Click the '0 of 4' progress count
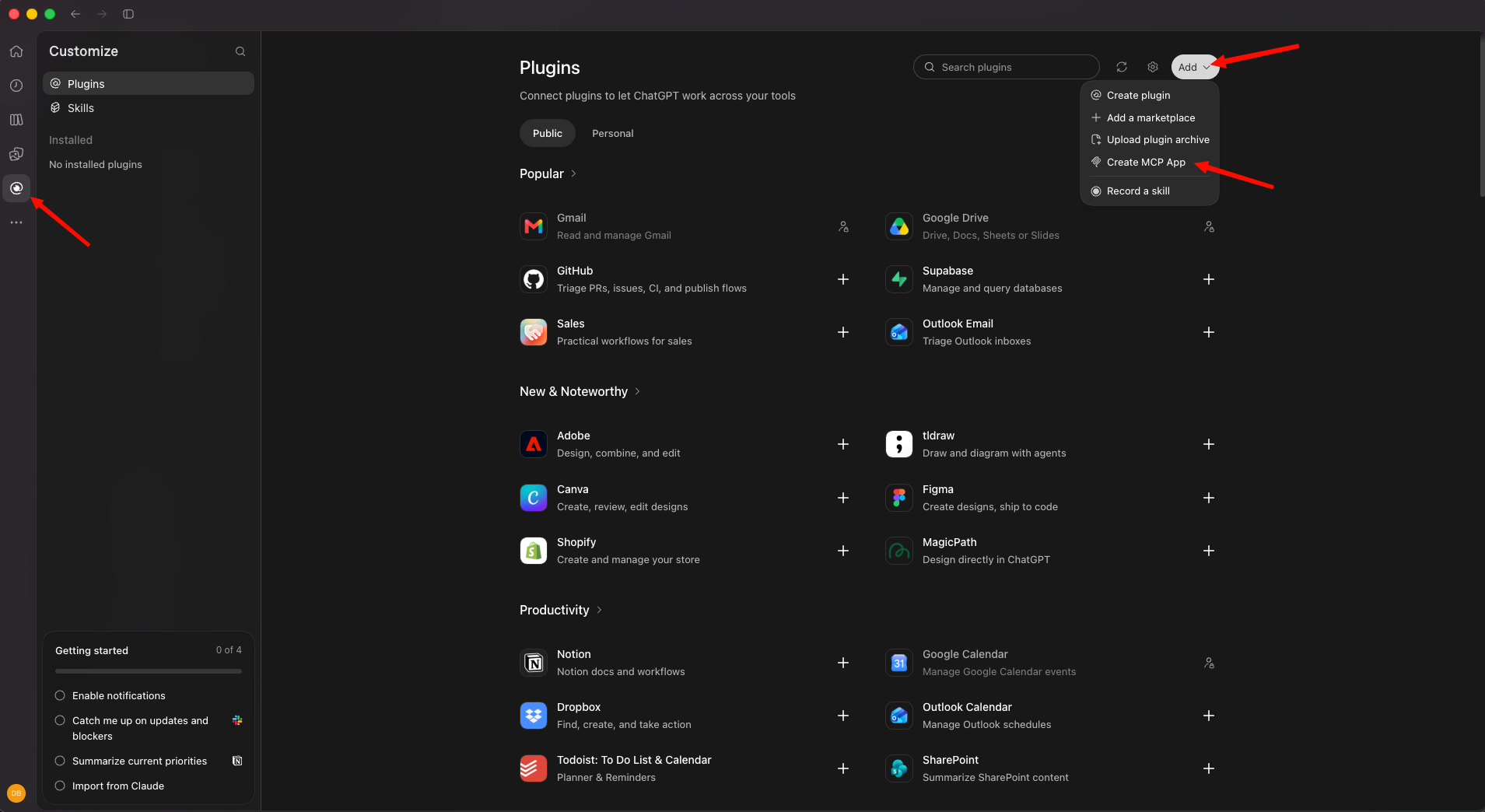Image resolution: width=1485 pixels, height=812 pixels. [x=229, y=650]
